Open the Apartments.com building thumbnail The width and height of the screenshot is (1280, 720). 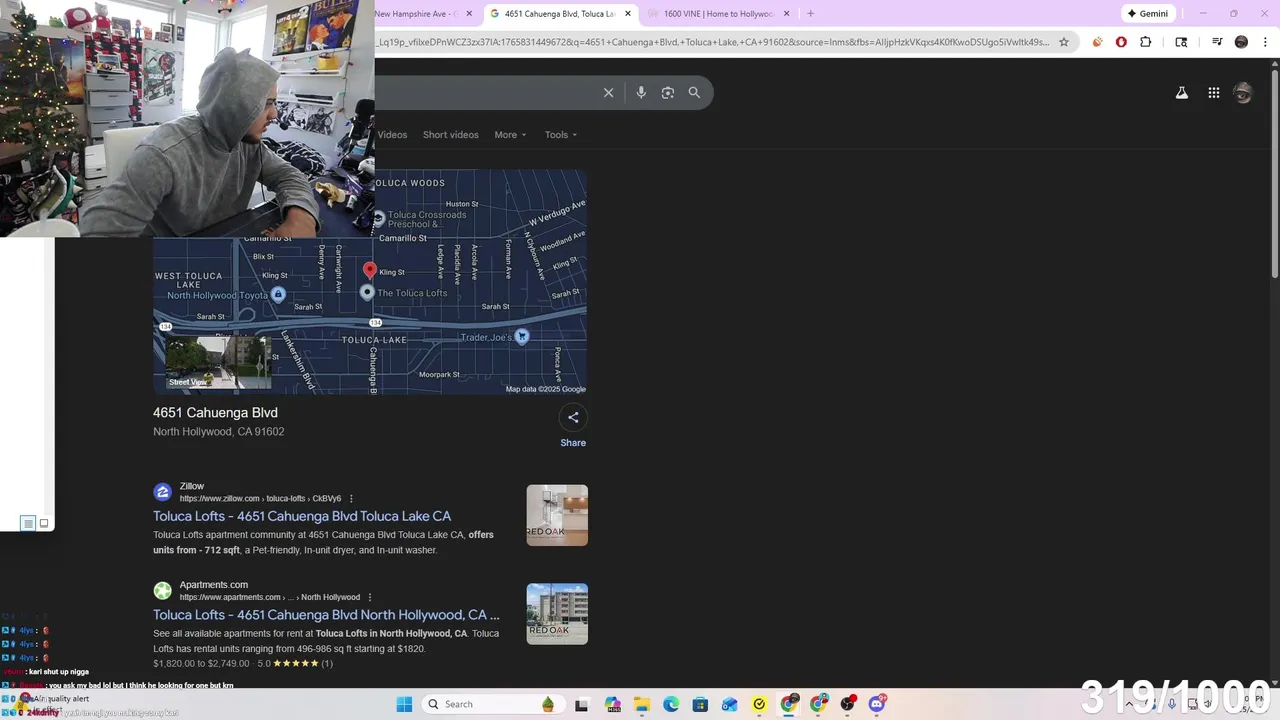point(557,614)
